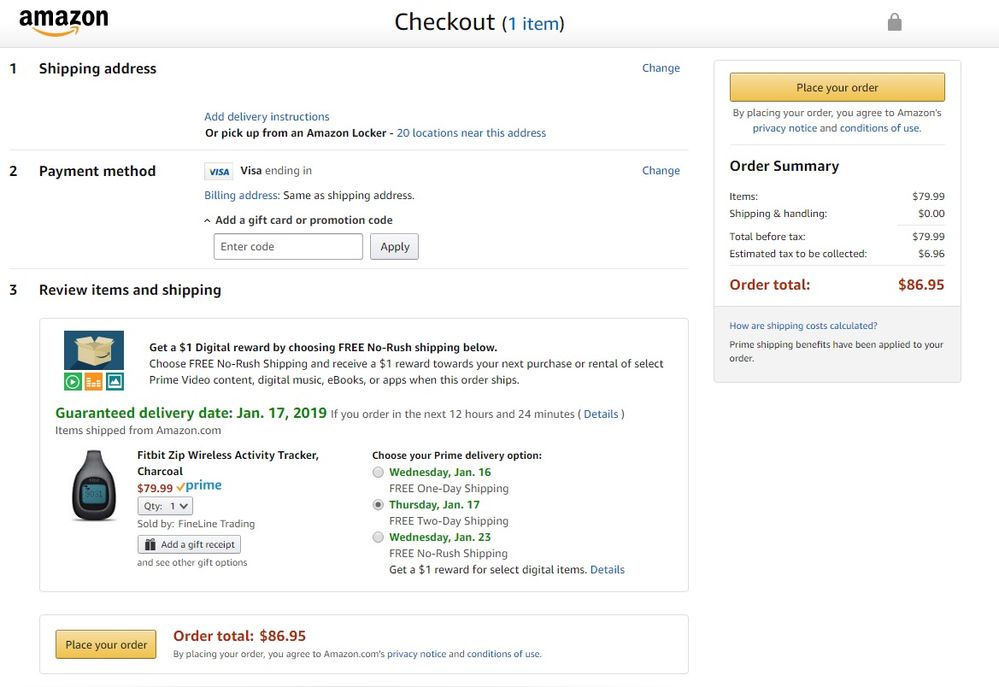The width and height of the screenshot is (999, 687).
Task: Click Guaranteed delivery date: Jan. 17, 2019
Action: pyautogui.click(x=191, y=413)
